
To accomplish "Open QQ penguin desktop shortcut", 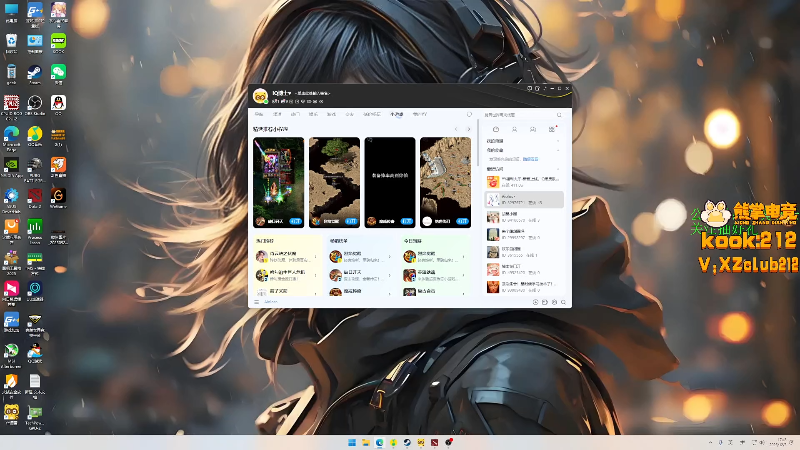I will coord(58,106).
